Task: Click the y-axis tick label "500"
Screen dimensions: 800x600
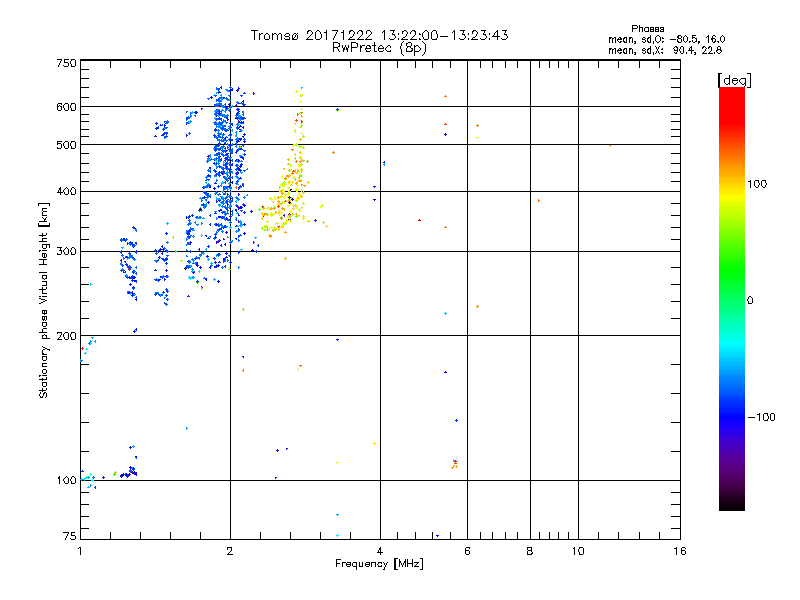Action: coord(66,145)
